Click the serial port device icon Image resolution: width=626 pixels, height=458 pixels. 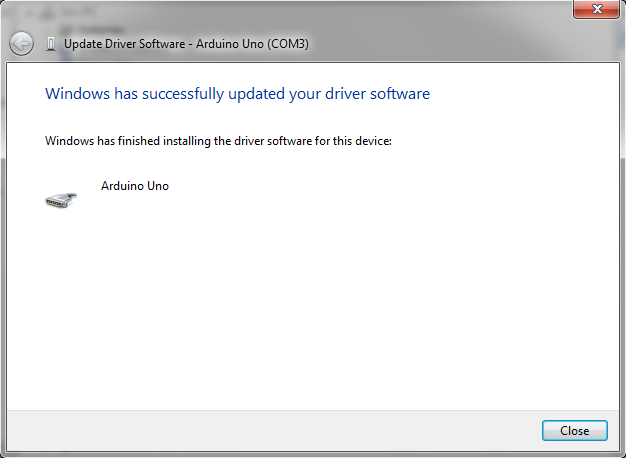point(61,200)
